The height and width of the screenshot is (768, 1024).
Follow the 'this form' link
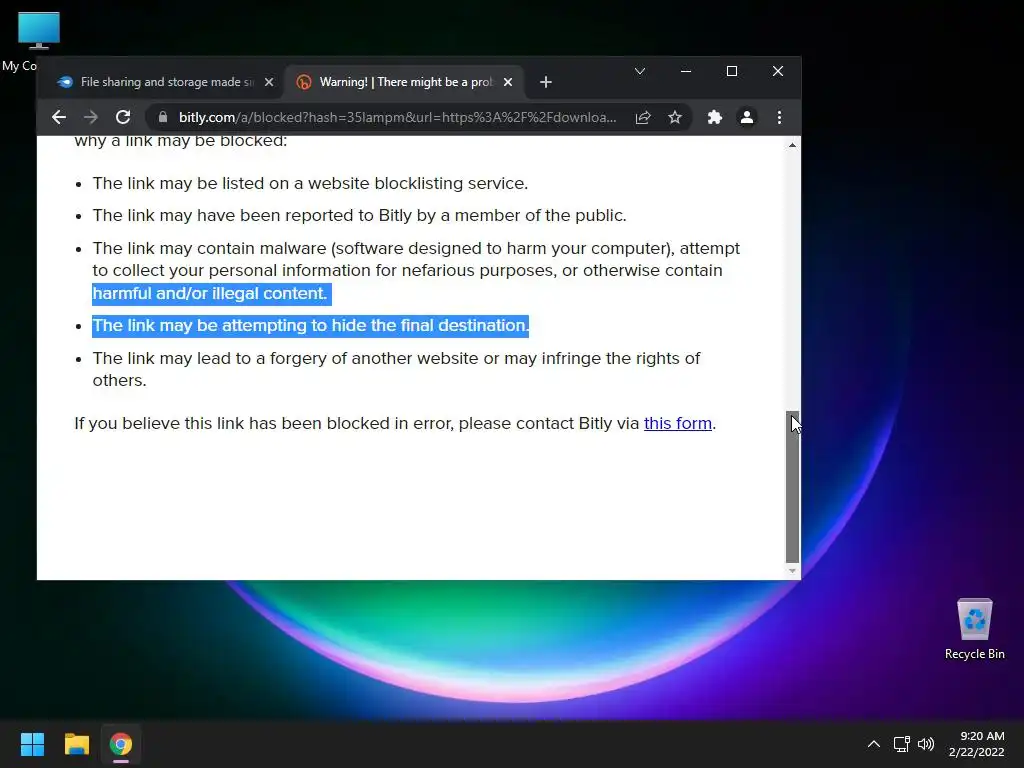tap(678, 423)
